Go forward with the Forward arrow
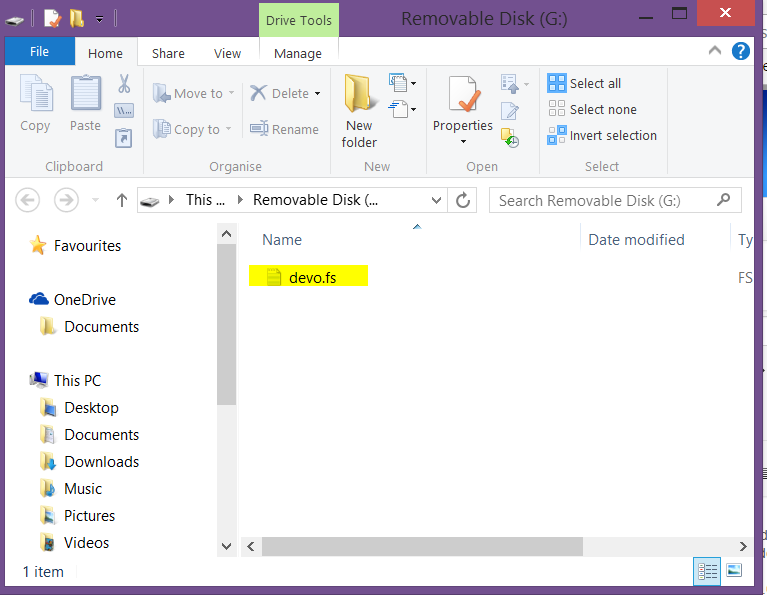The image size is (767, 595). [x=66, y=200]
